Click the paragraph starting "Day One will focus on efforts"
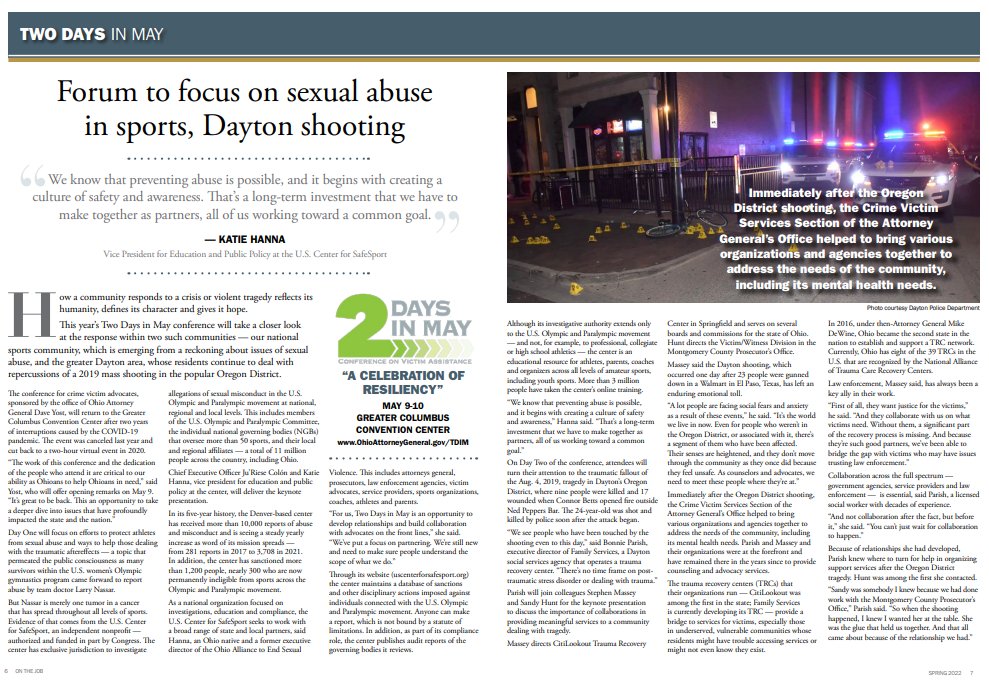The width and height of the screenshot is (989, 681). 83,561
